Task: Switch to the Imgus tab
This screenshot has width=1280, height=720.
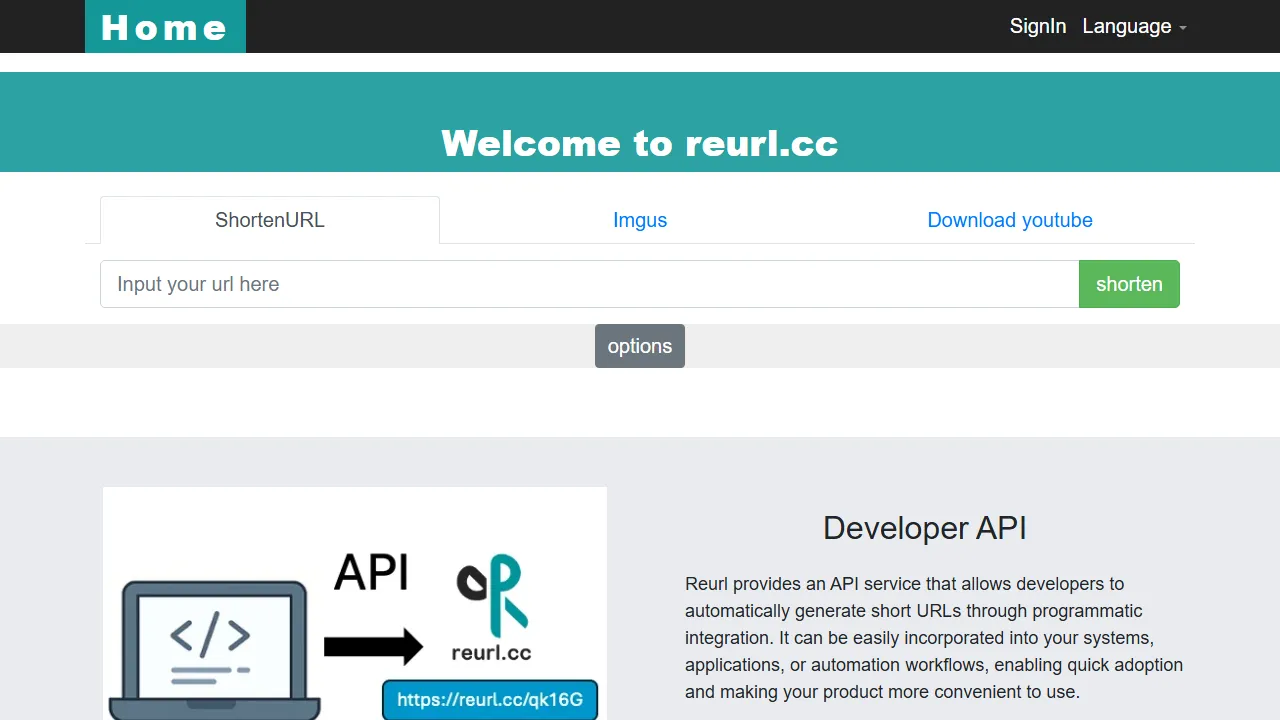Action: pyautogui.click(x=640, y=220)
